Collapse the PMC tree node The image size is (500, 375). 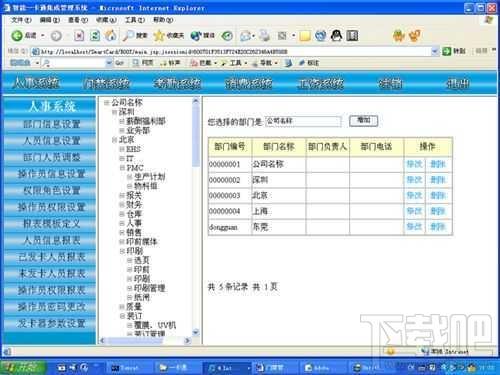122,168
